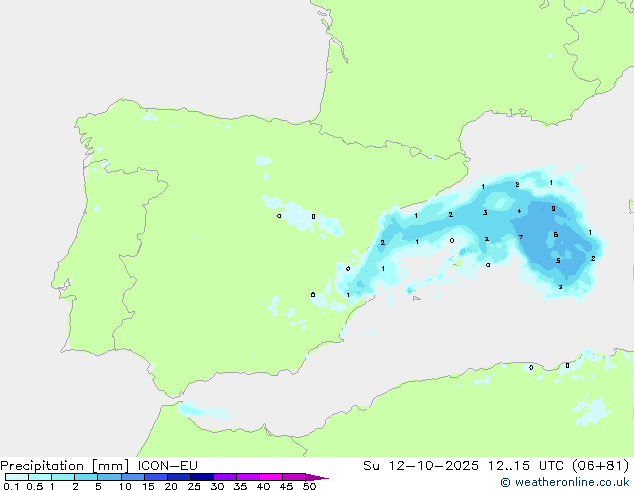Click the 20–25 mm dark blue swatch
This screenshot has width=634, height=490.
pyautogui.click(x=178, y=477)
